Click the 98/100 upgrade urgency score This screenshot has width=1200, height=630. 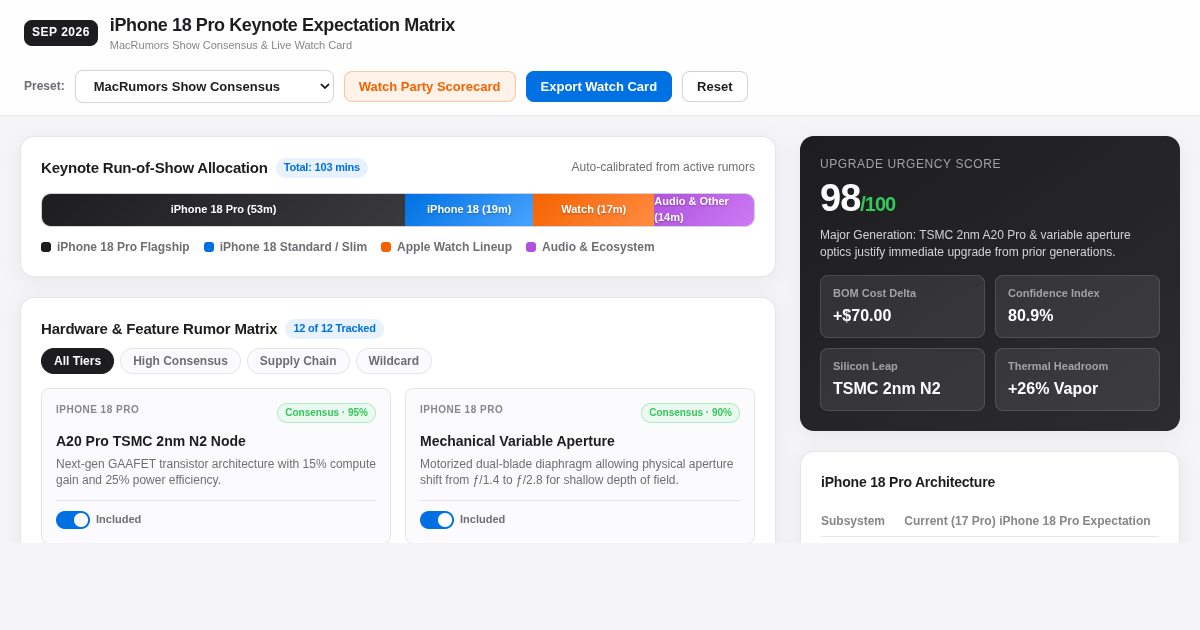(x=858, y=198)
